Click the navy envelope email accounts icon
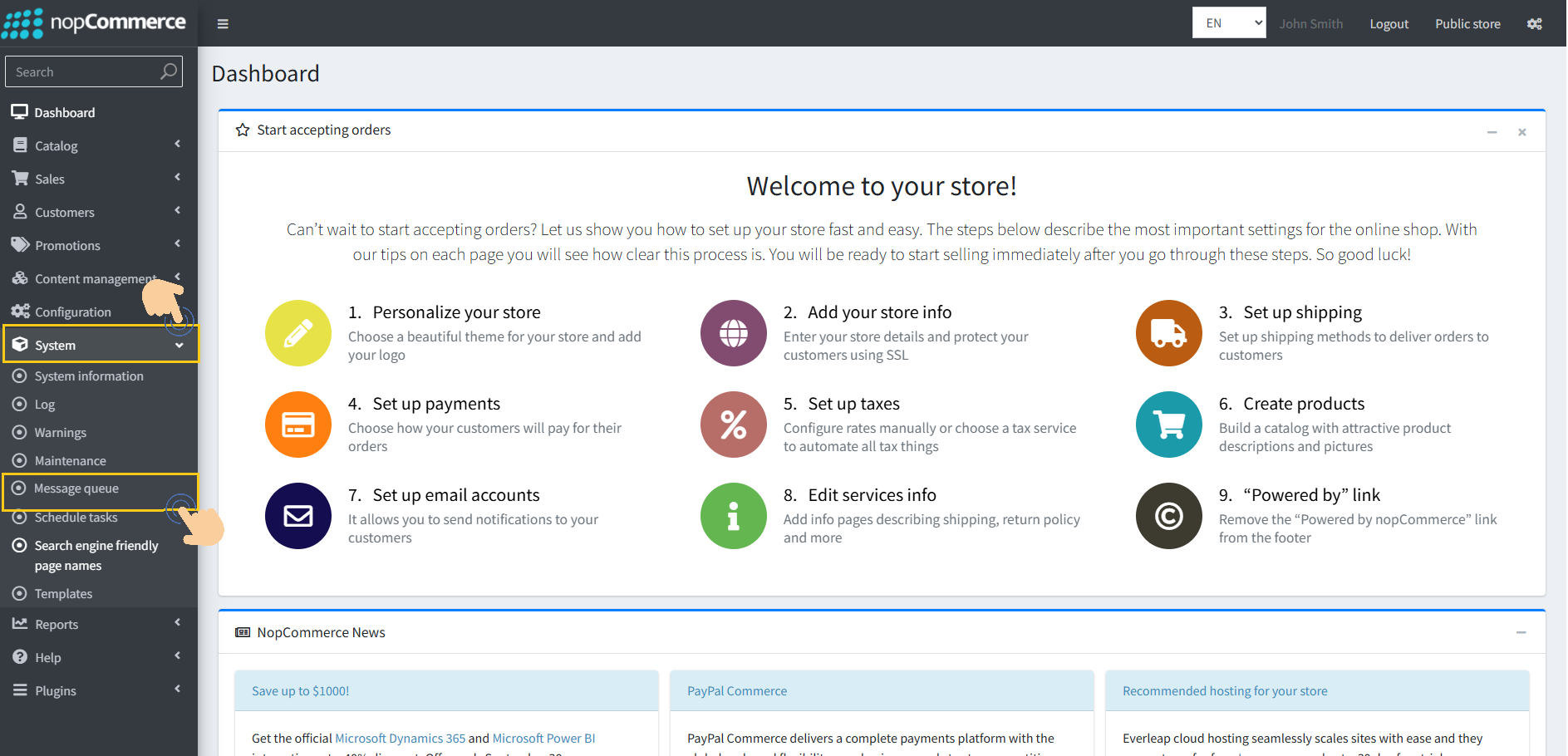This screenshot has width=1568, height=756. pyautogui.click(x=297, y=516)
